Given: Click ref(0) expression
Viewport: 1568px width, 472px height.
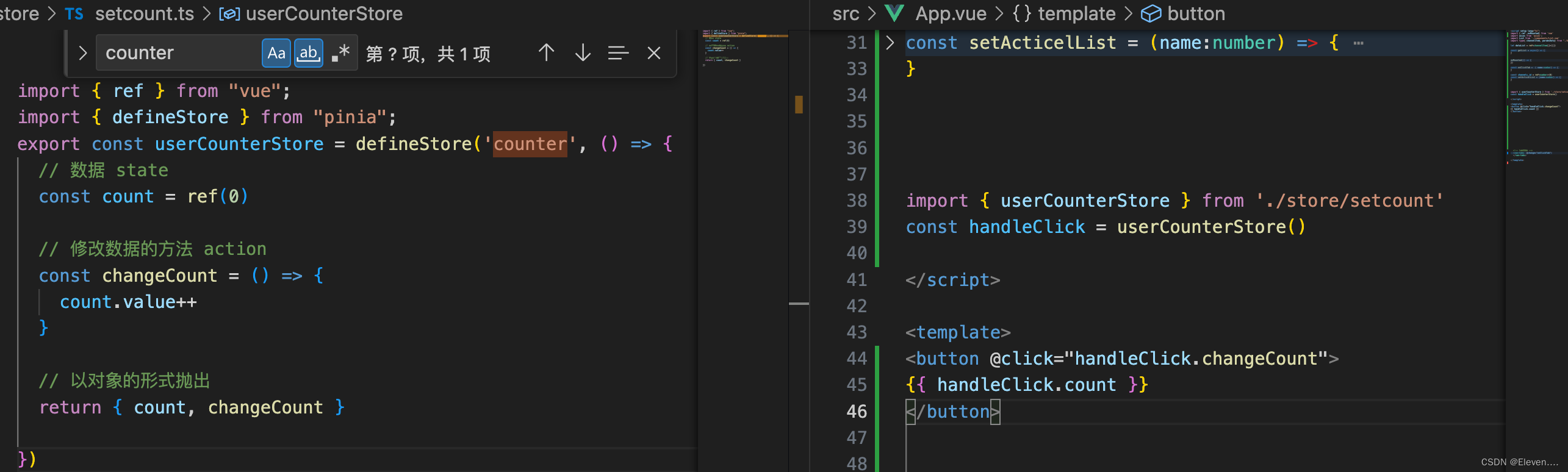Looking at the screenshot, I should (x=217, y=196).
